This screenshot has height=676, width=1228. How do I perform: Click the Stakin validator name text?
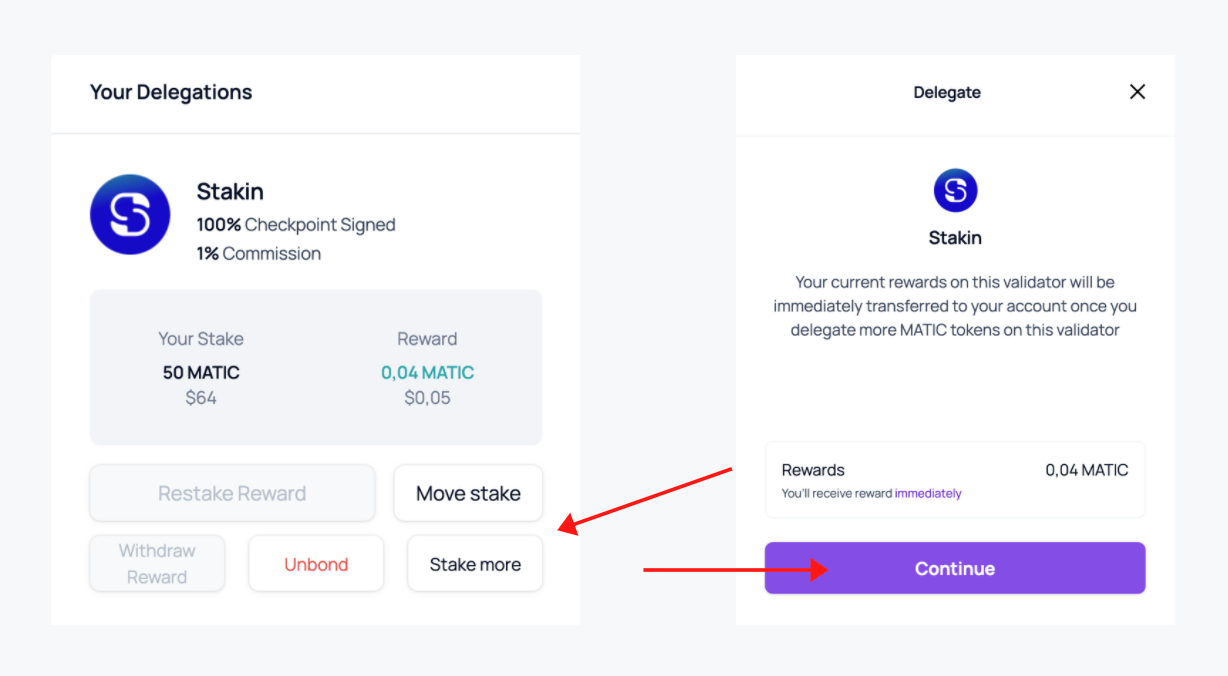228,191
